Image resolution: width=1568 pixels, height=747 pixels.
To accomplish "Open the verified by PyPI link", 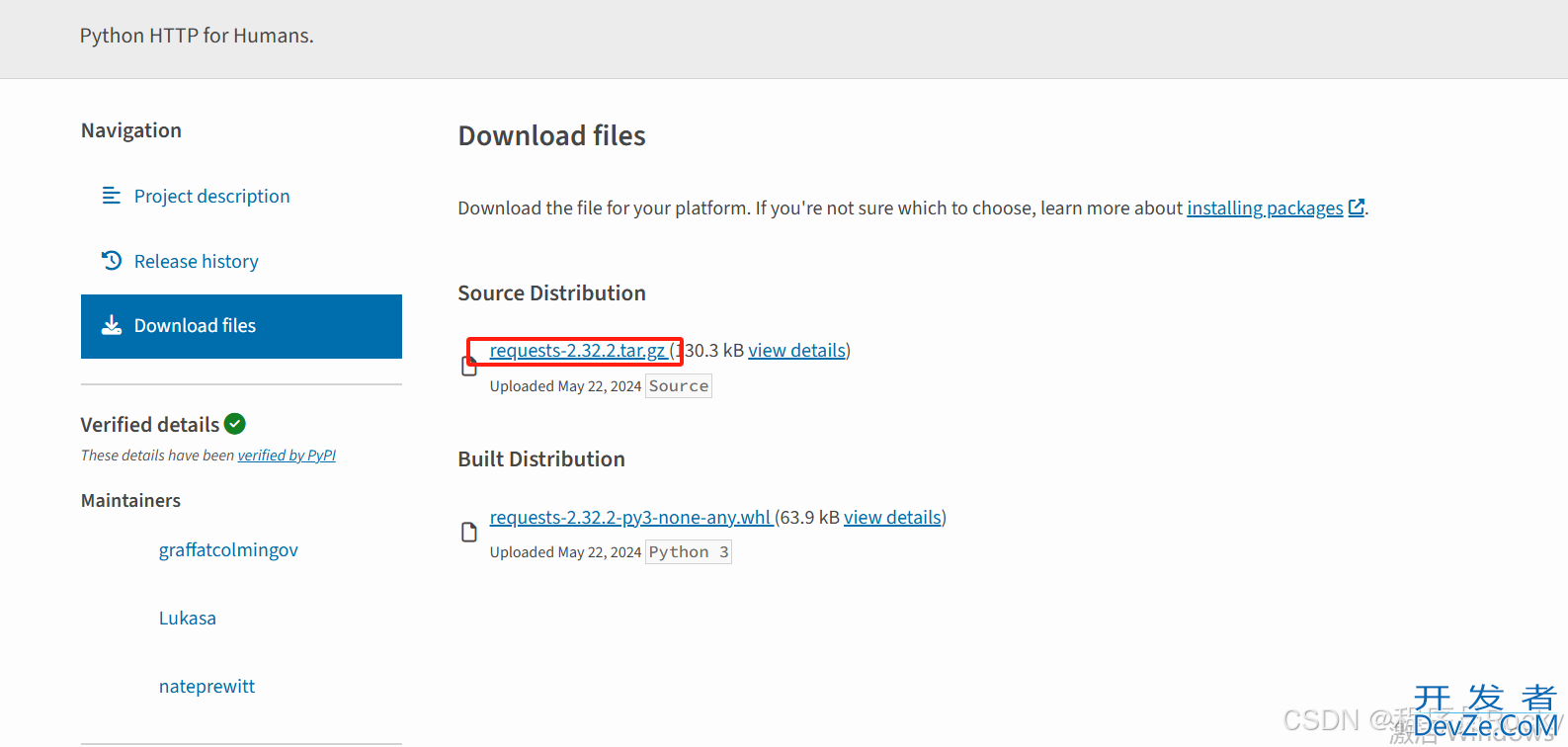I will point(287,456).
